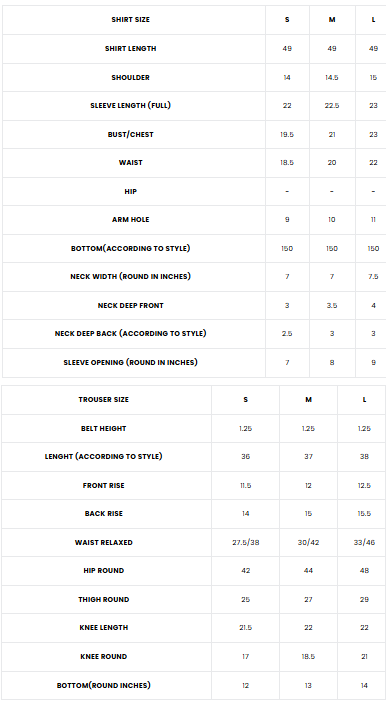Select the NECK DEEP FRONT value 3.5
The height and width of the screenshot is (708, 392).
click(x=332, y=306)
